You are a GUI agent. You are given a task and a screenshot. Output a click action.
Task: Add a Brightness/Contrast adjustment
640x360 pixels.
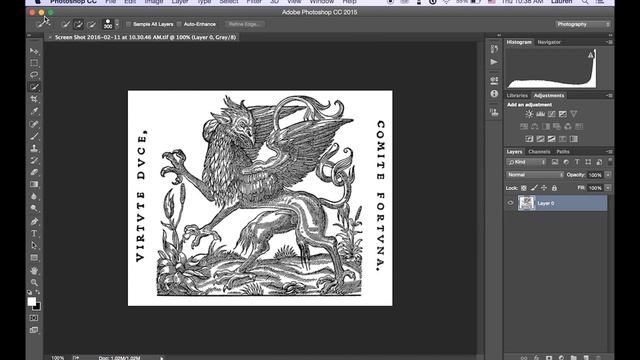tap(529, 114)
